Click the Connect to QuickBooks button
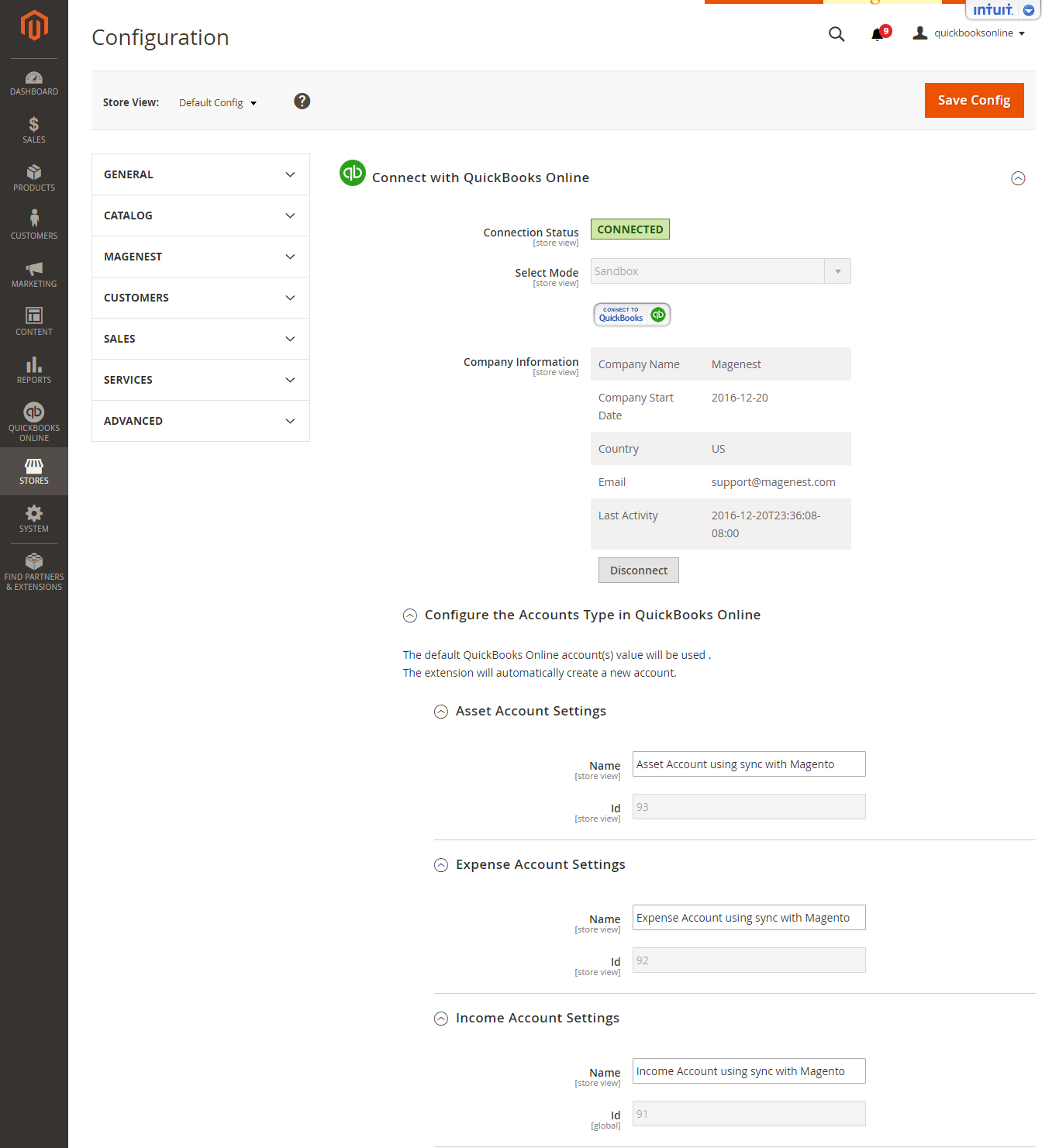 click(632, 315)
